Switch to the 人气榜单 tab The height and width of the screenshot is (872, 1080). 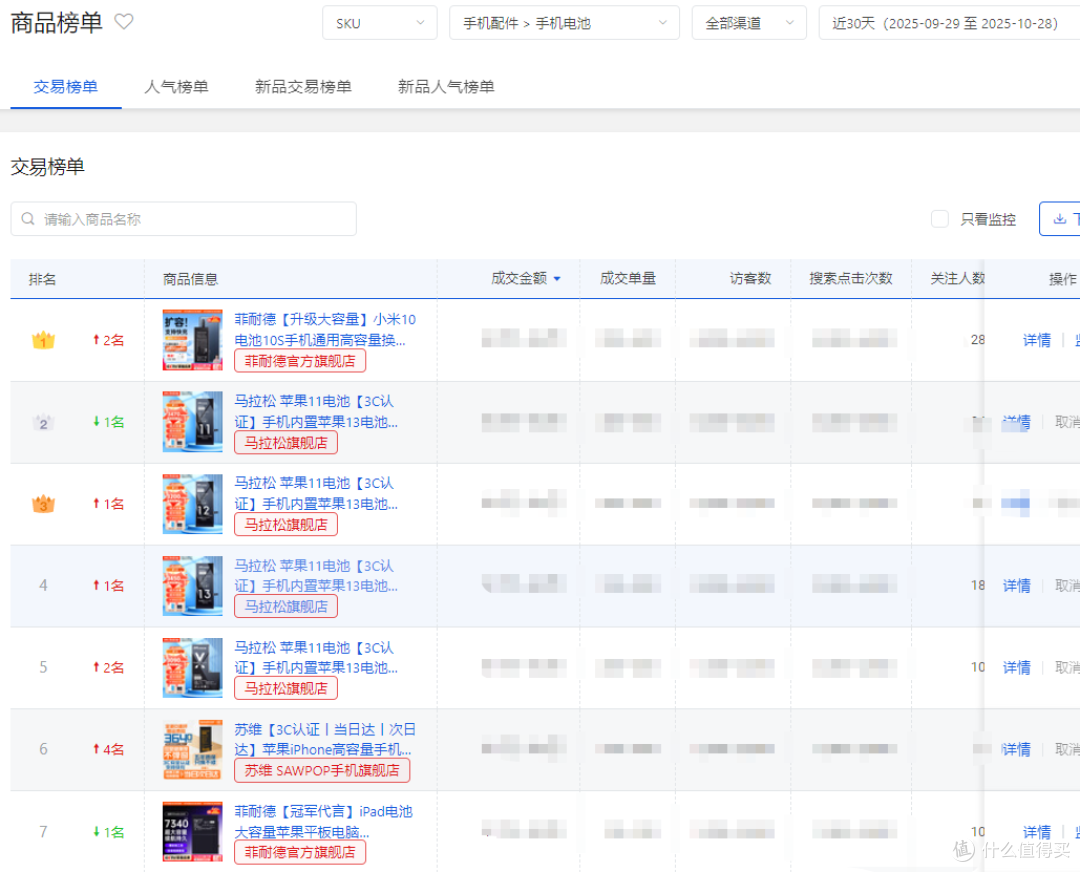[176, 87]
